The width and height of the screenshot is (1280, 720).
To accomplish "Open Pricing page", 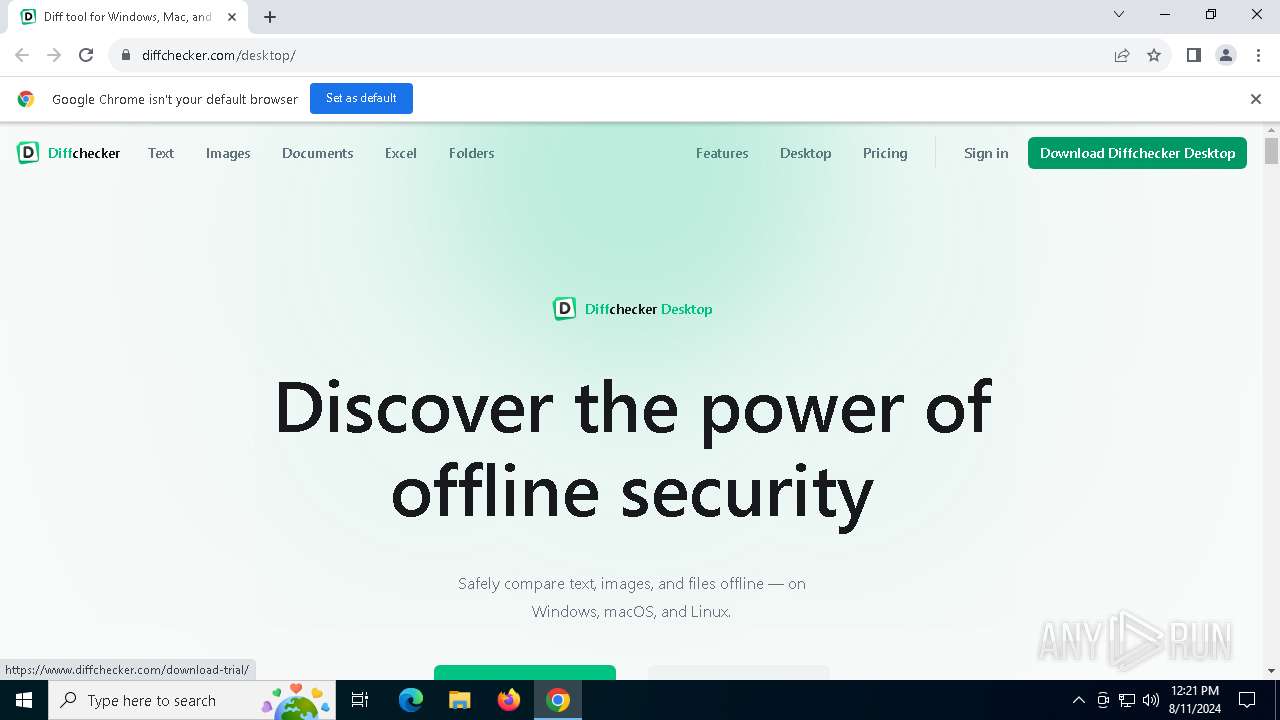I will click(x=885, y=153).
